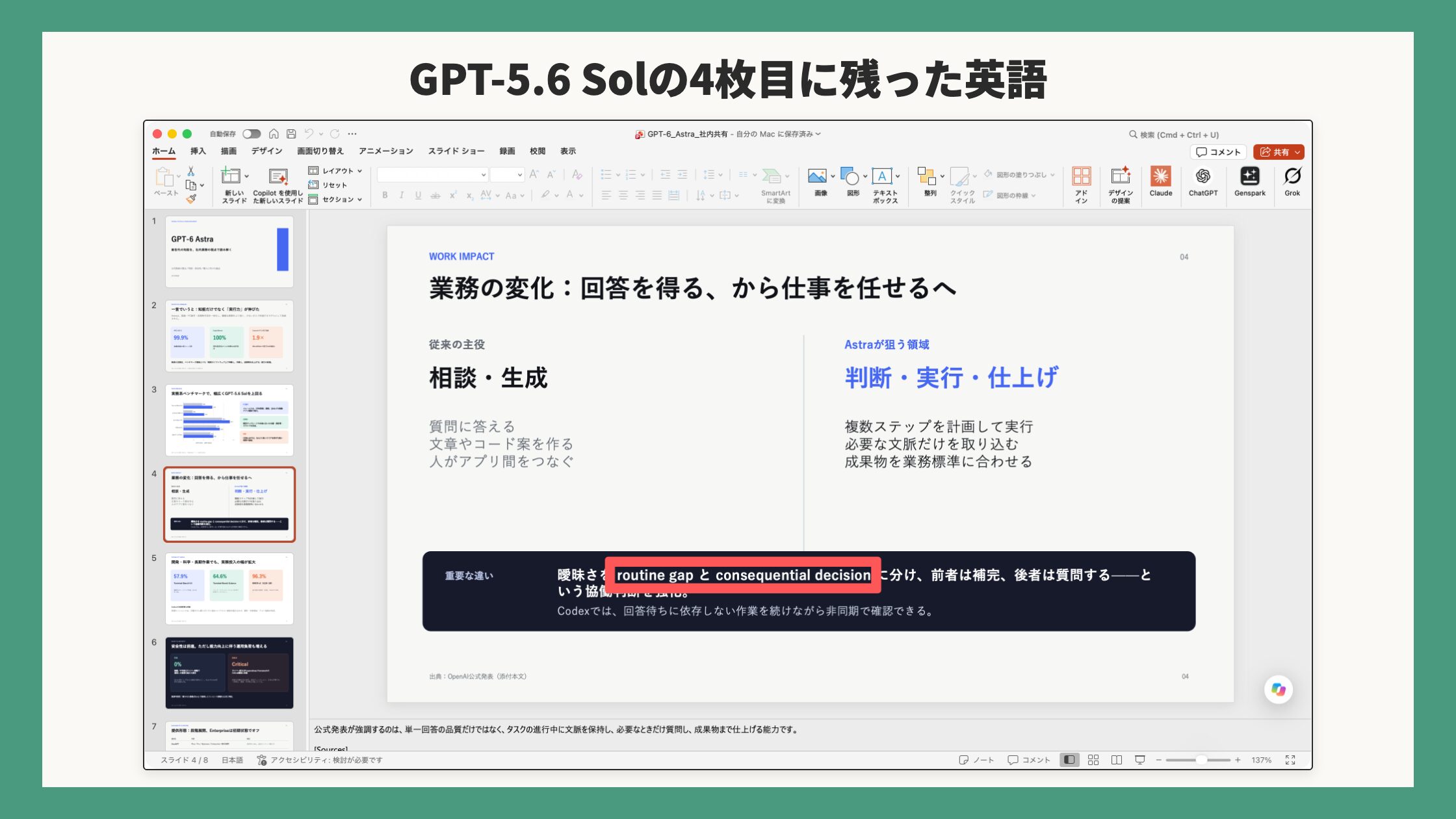The image size is (1456, 819).
Task: Insert a 画像 picture
Action: click(820, 182)
